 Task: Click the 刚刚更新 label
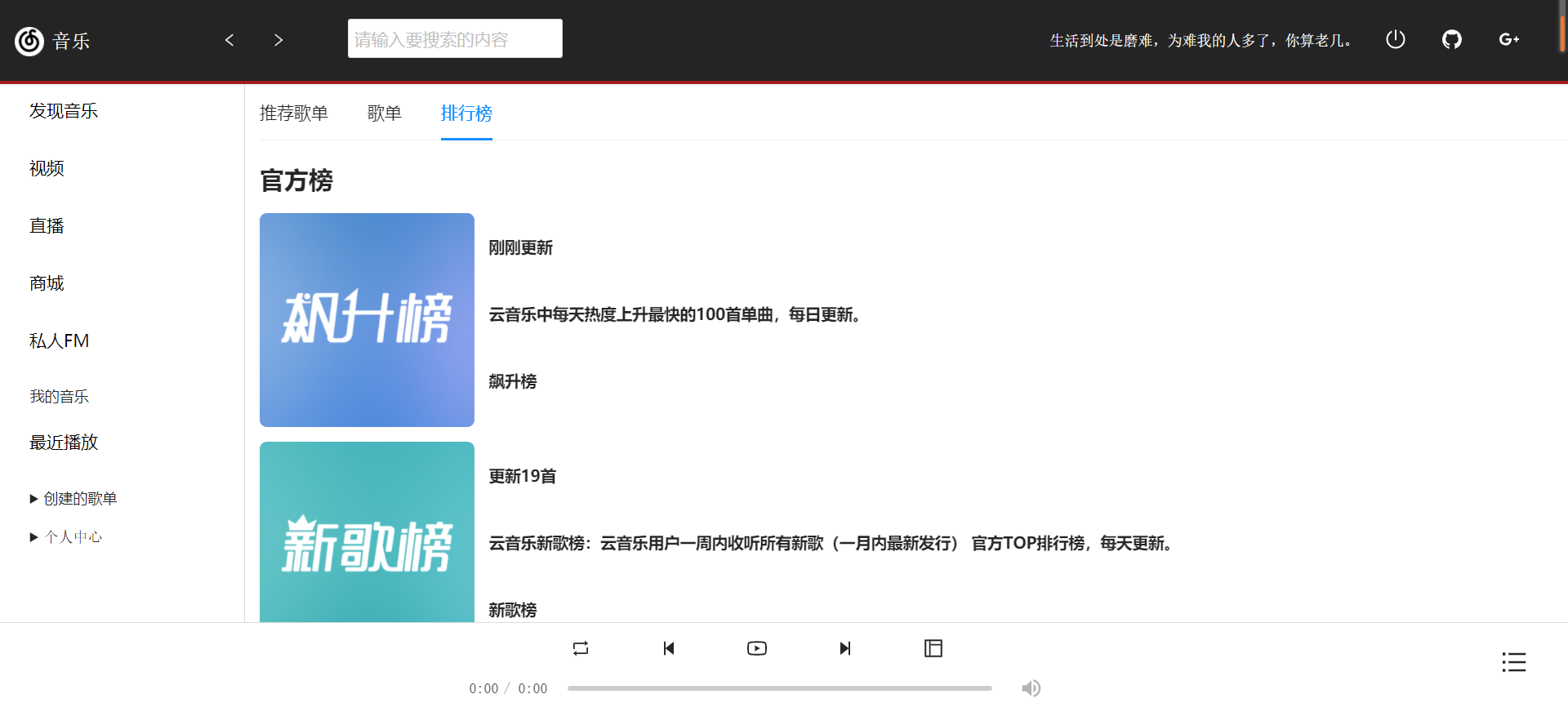click(x=521, y=247)
